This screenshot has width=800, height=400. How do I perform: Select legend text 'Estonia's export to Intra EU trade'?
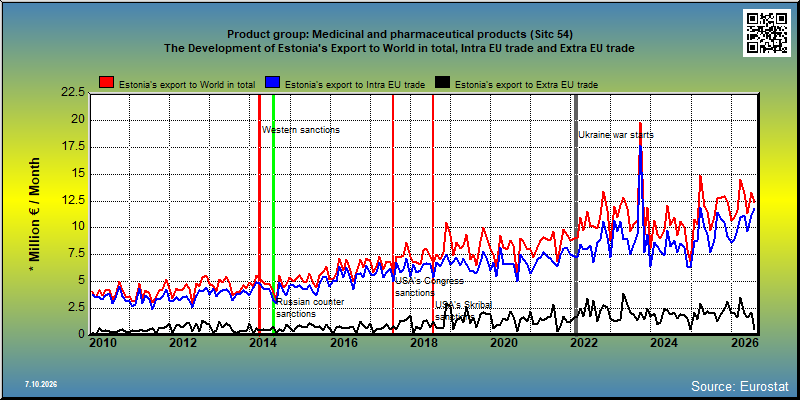[355, 85]
